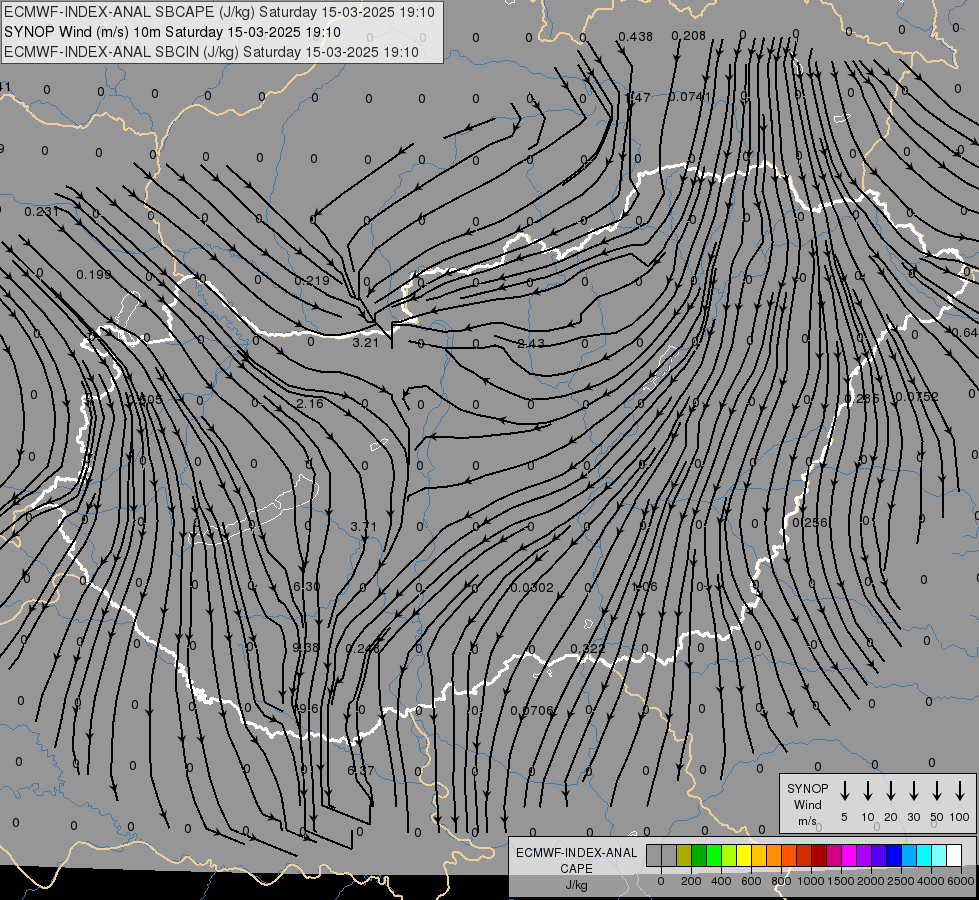
Task: Pick the bright green CAPE legend swatch
Action: (x=714, y=855)
